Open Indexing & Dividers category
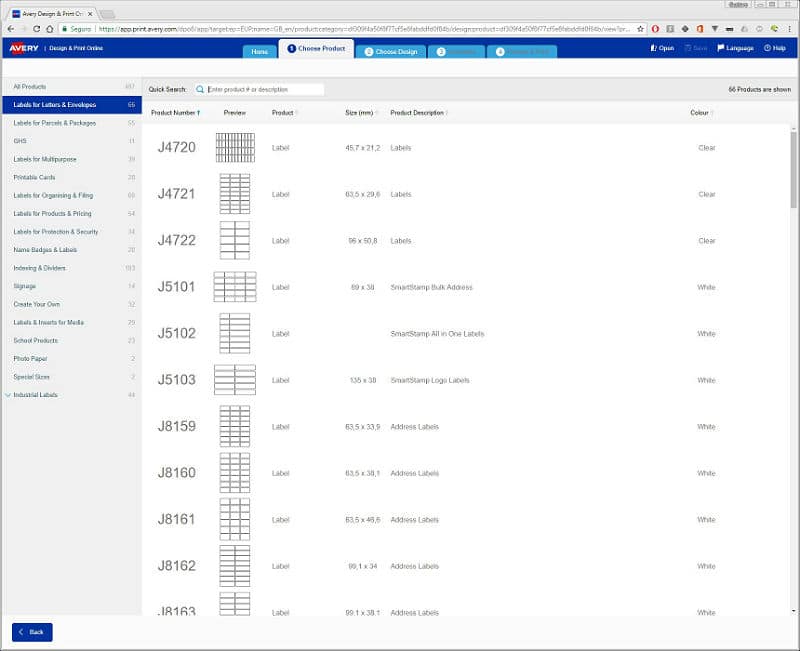Image resolution: width=800 pixels, height=651 pixels. click(x=71, y=268)
